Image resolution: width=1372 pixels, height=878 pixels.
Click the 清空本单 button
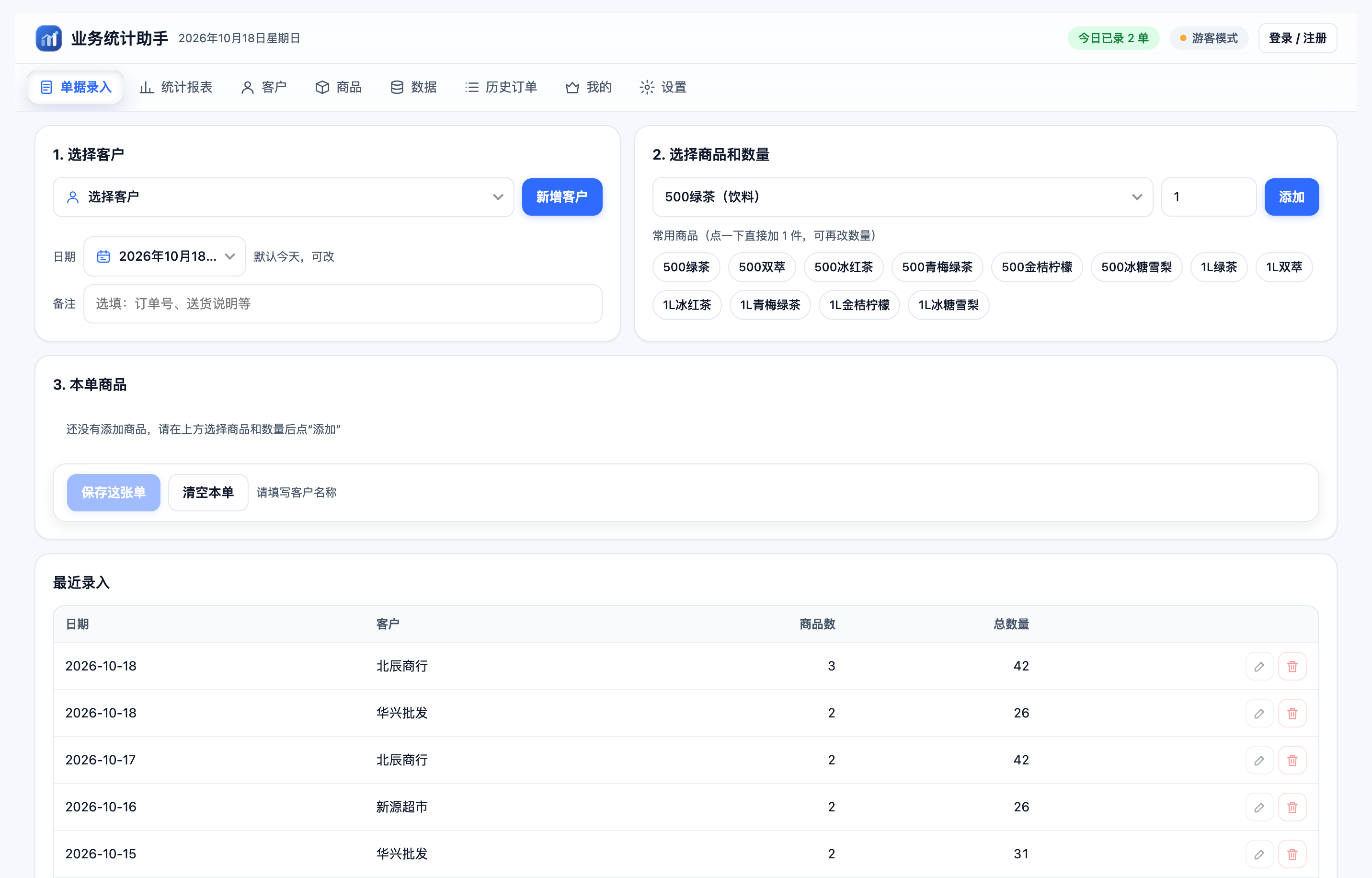coord(208,493)
